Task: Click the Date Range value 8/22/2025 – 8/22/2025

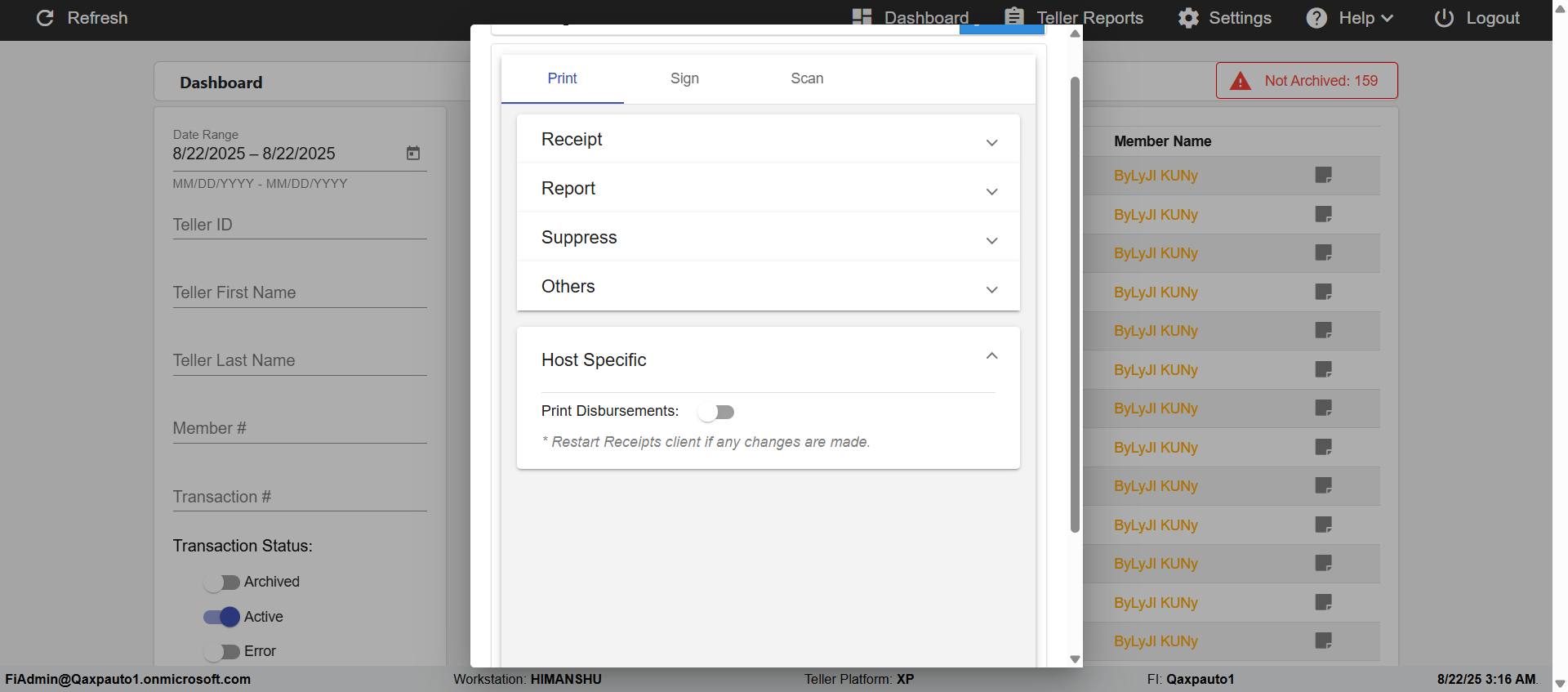Action: [x=254, y=154]
